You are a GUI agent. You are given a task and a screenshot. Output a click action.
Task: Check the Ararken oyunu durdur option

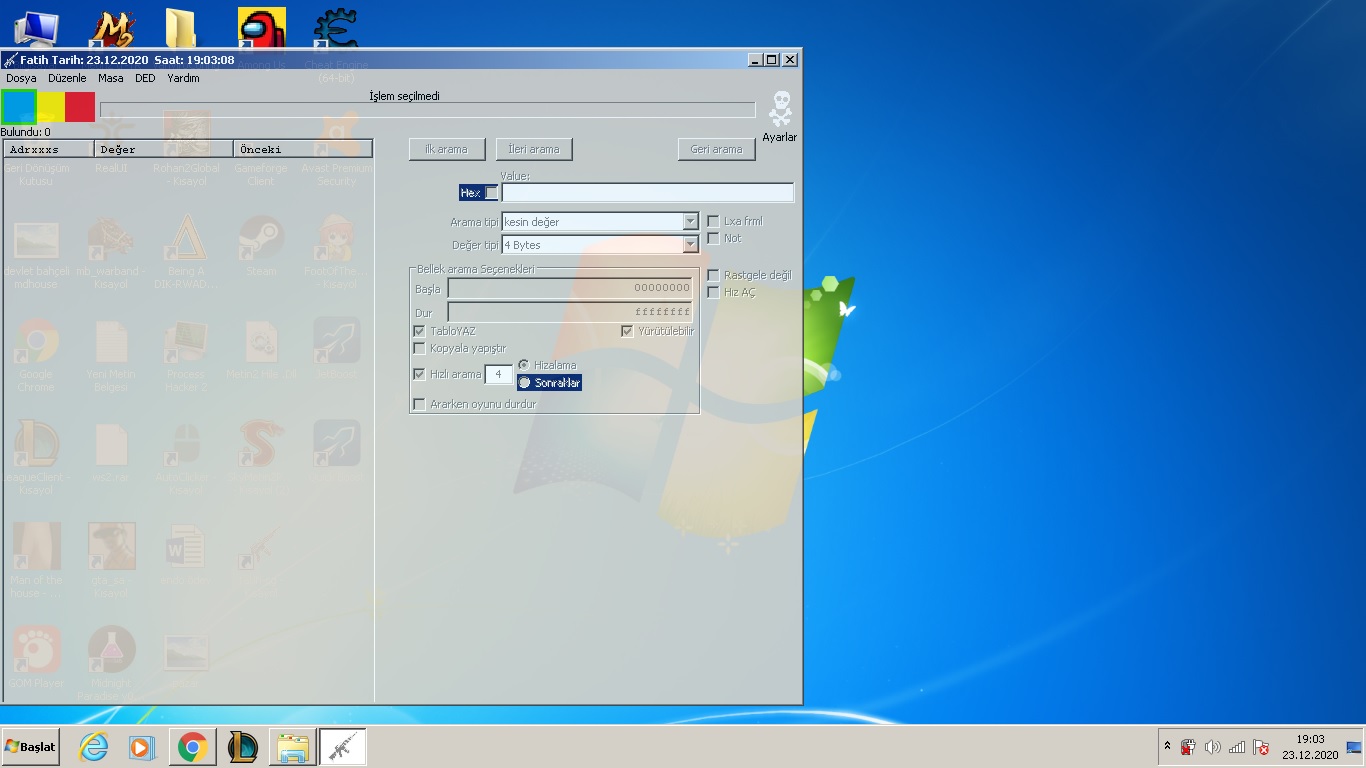tap(420, 405)
